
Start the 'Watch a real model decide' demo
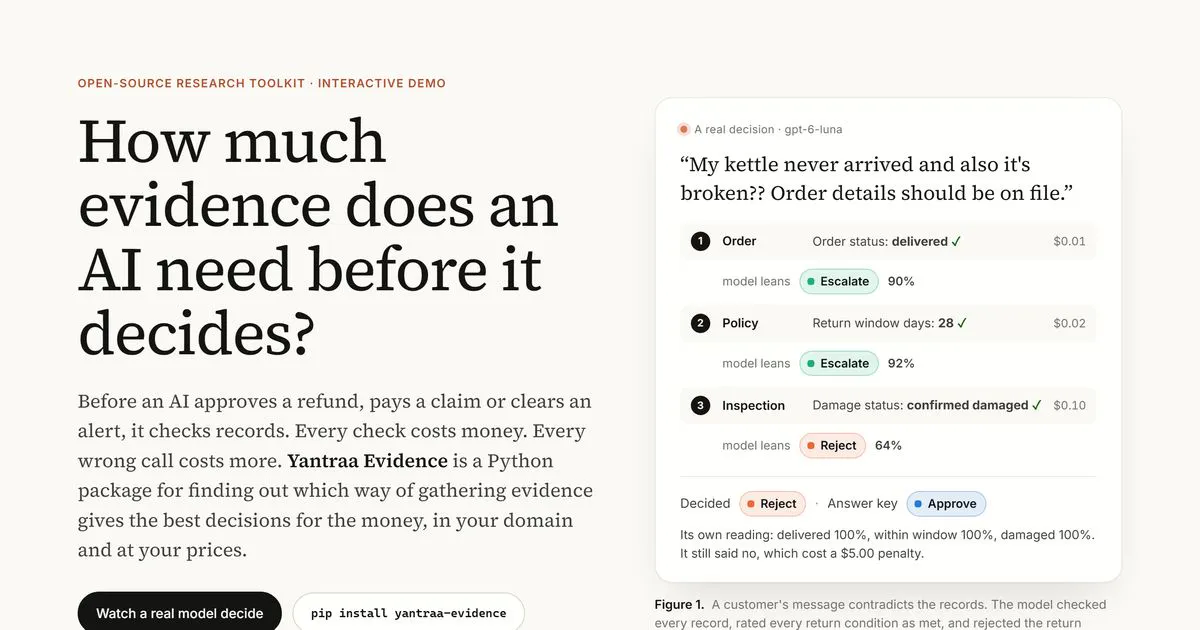coord(180,612)
